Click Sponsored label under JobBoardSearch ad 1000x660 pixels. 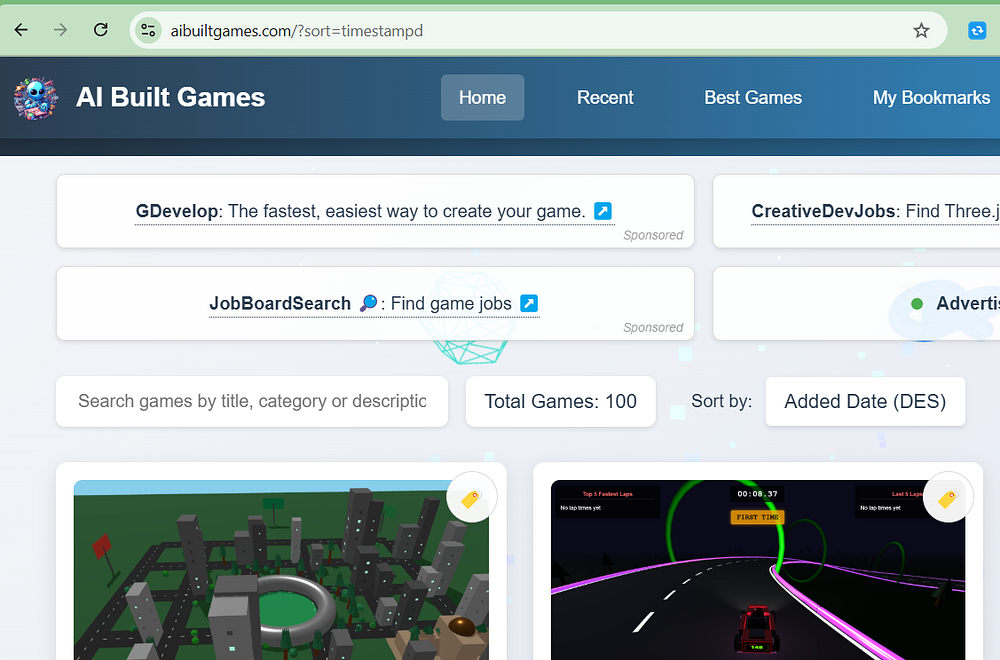[653, 328]
